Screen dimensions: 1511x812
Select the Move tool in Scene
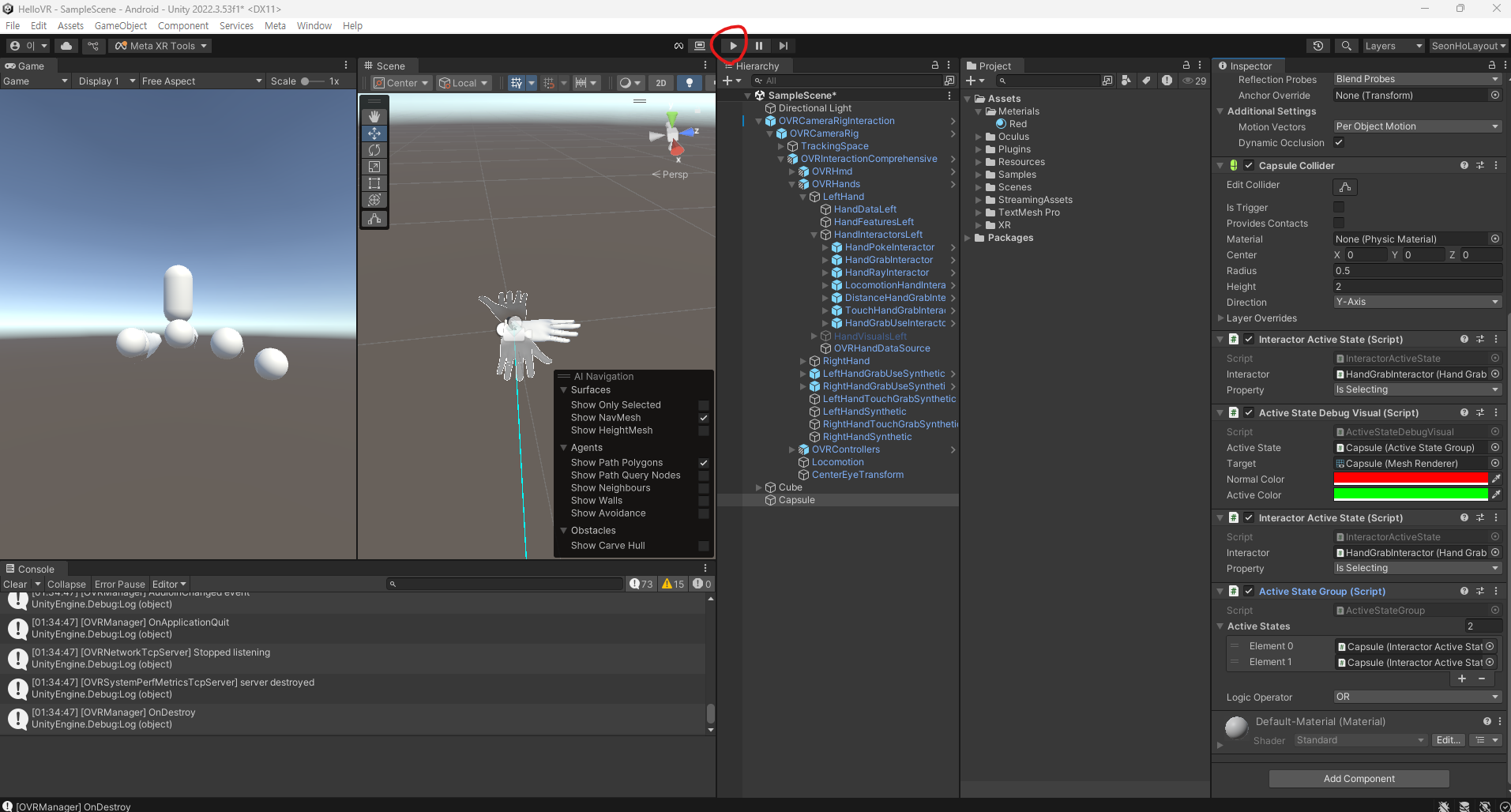tap(374, 133)
